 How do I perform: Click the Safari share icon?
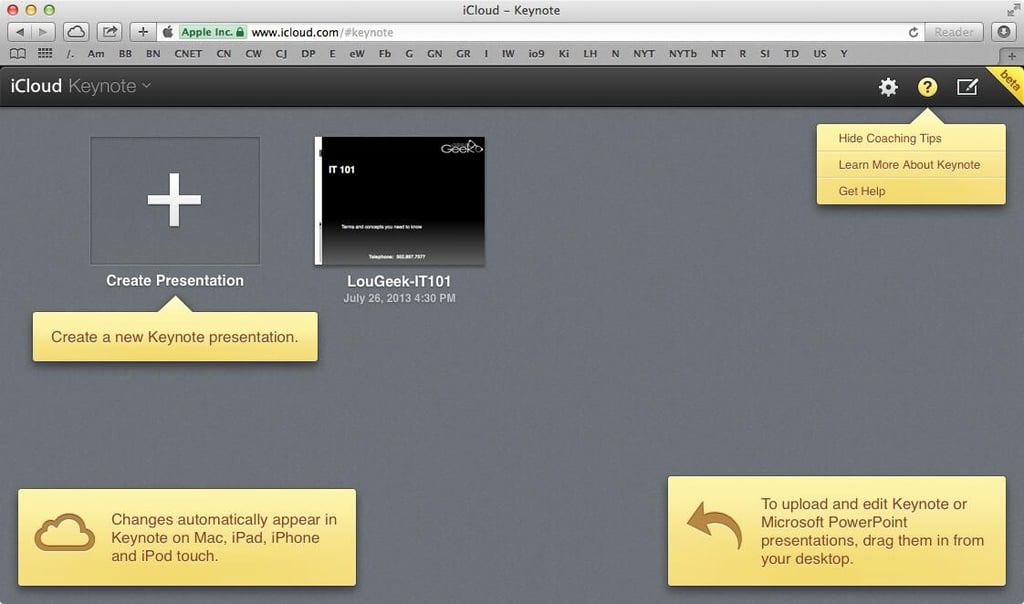tap(110, 31)
